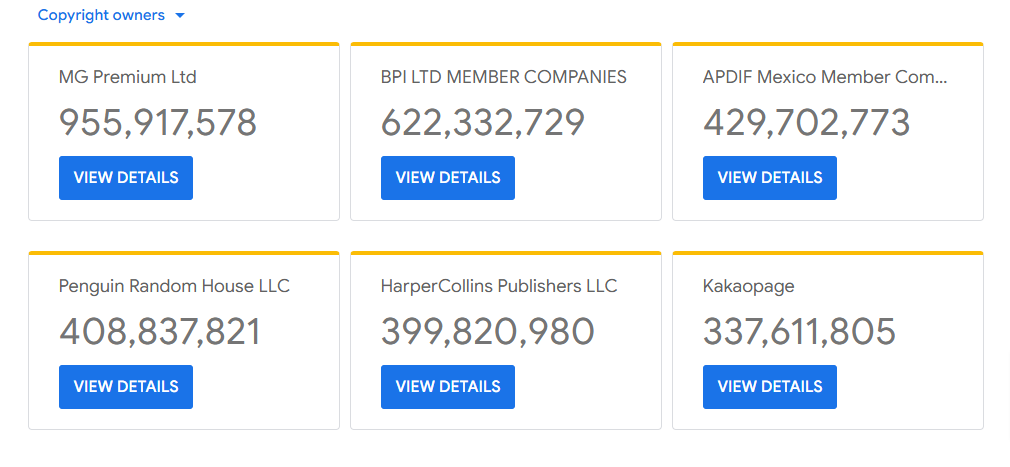The width and height of the screenshot is (1010, 467).
Task: View details for BPI LTD MEMBER COMPANIES
Action: 448,178
